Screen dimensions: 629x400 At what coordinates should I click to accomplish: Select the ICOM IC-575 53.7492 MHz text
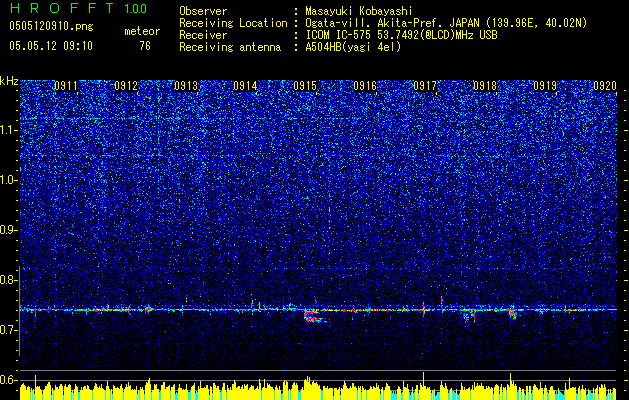click(402, 35)
